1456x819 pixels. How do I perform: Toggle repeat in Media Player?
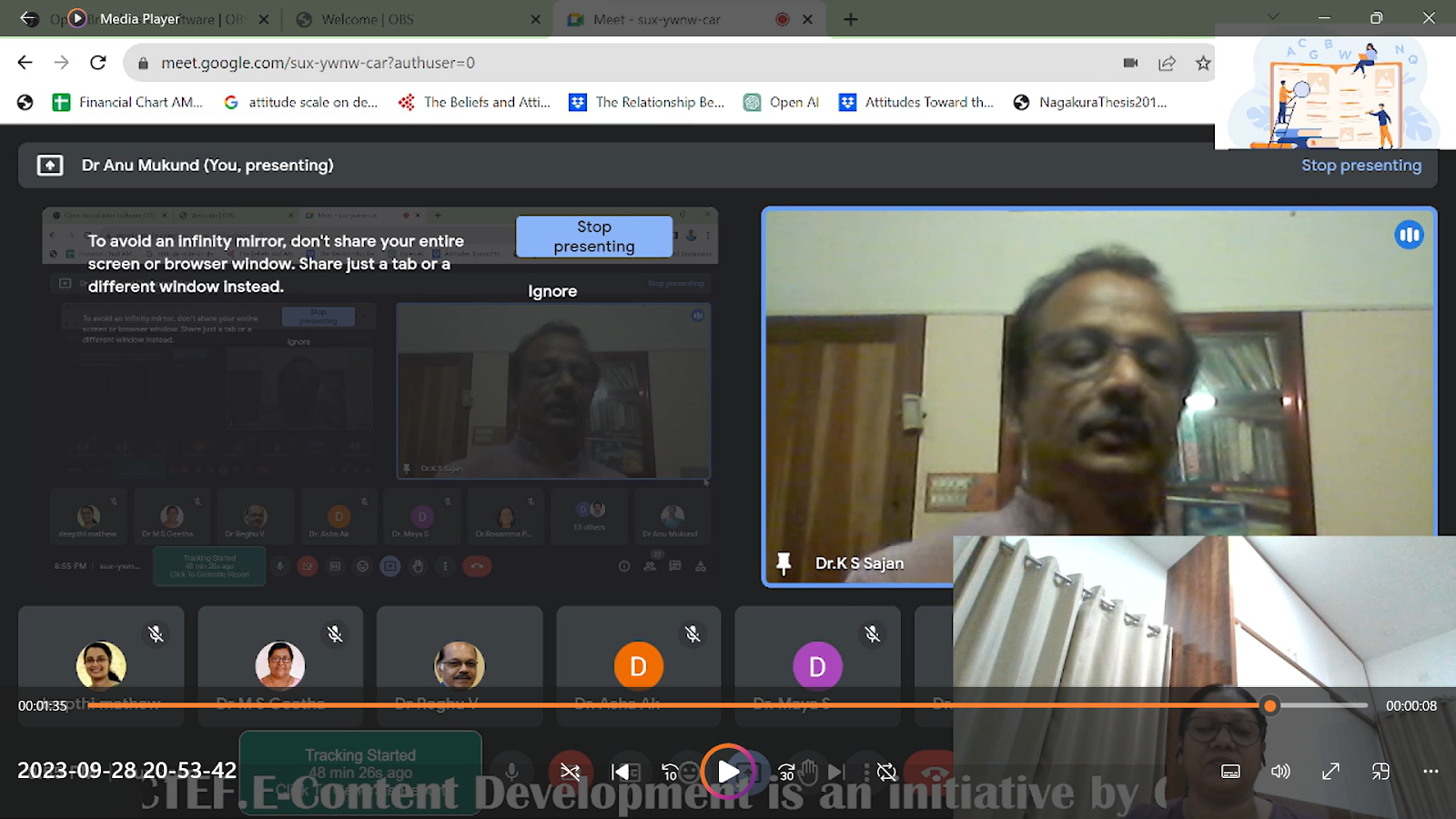(x=887, y=772)
